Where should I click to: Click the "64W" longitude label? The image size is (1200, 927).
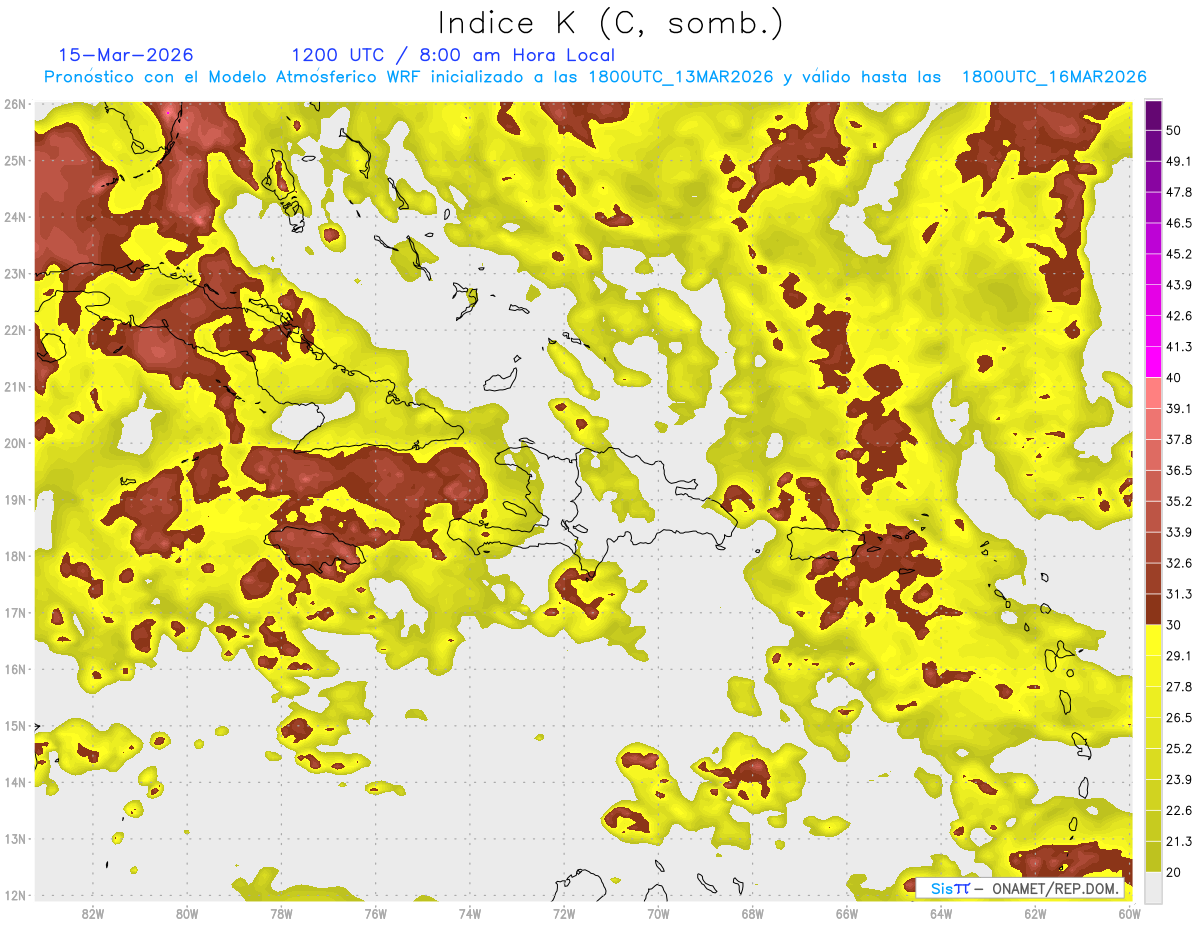(941, 913)
